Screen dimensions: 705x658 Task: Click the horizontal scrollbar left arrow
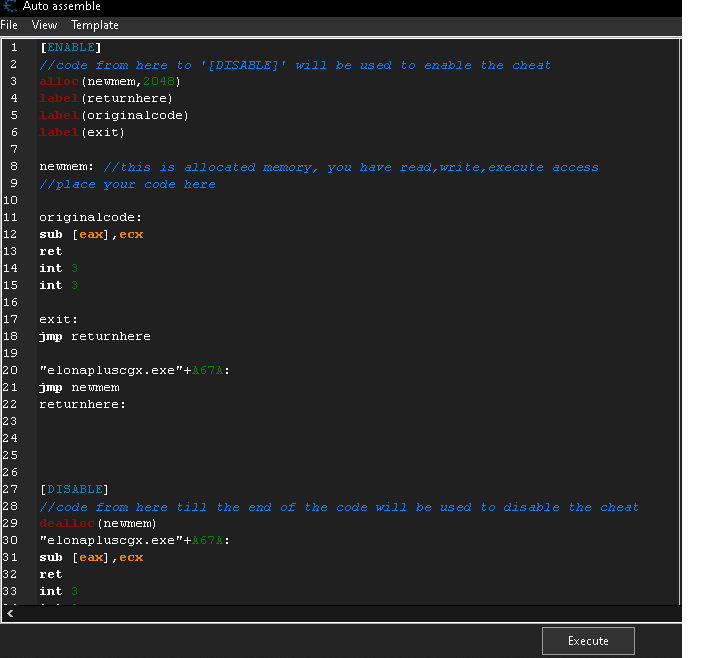click(10, 614)
